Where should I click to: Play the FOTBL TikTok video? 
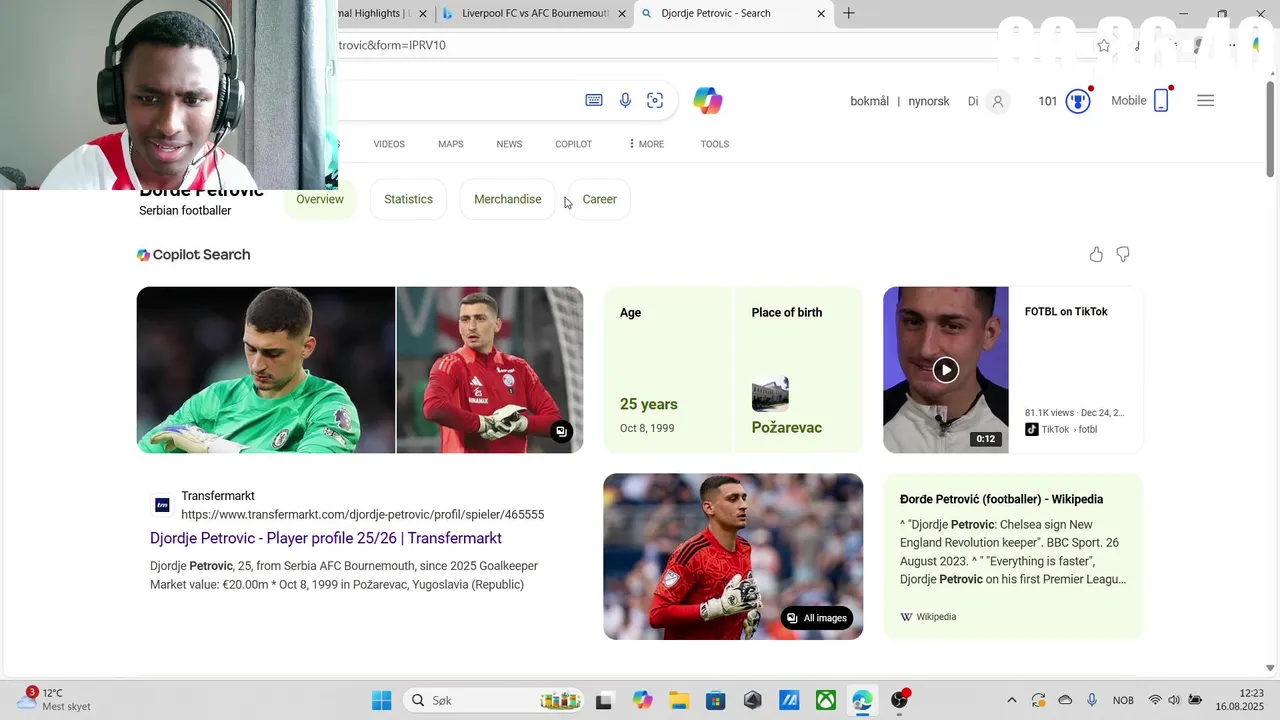click(945, 370)
